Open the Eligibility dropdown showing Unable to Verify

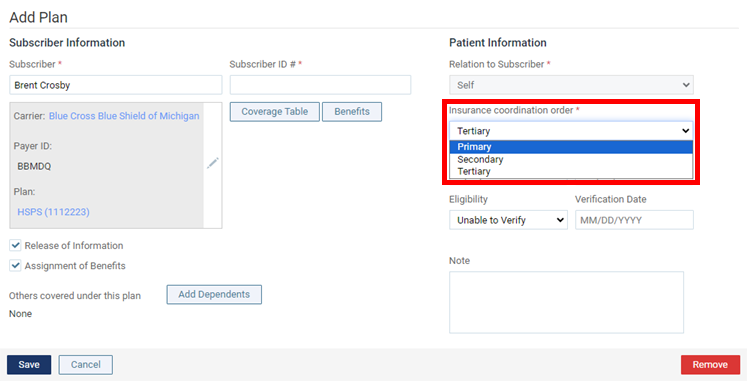click(508, 220)
